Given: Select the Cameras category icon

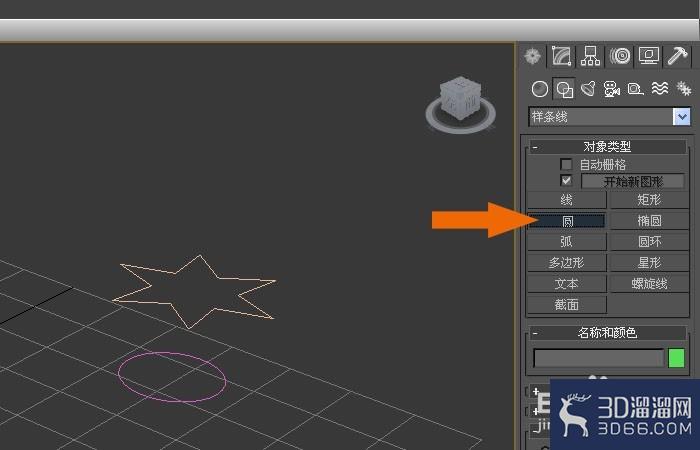Looking at the screenshot, I should click(x=612, y=89).
